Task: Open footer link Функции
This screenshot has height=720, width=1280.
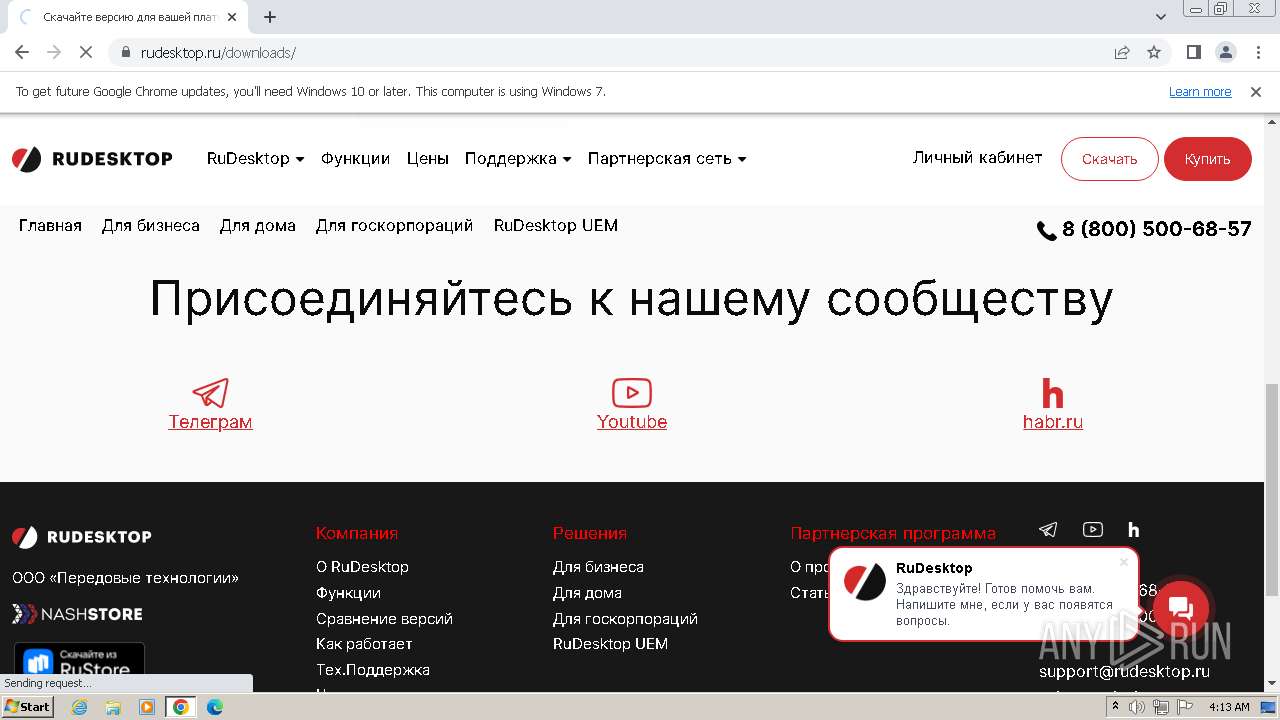Action: [x=348, y=593]
